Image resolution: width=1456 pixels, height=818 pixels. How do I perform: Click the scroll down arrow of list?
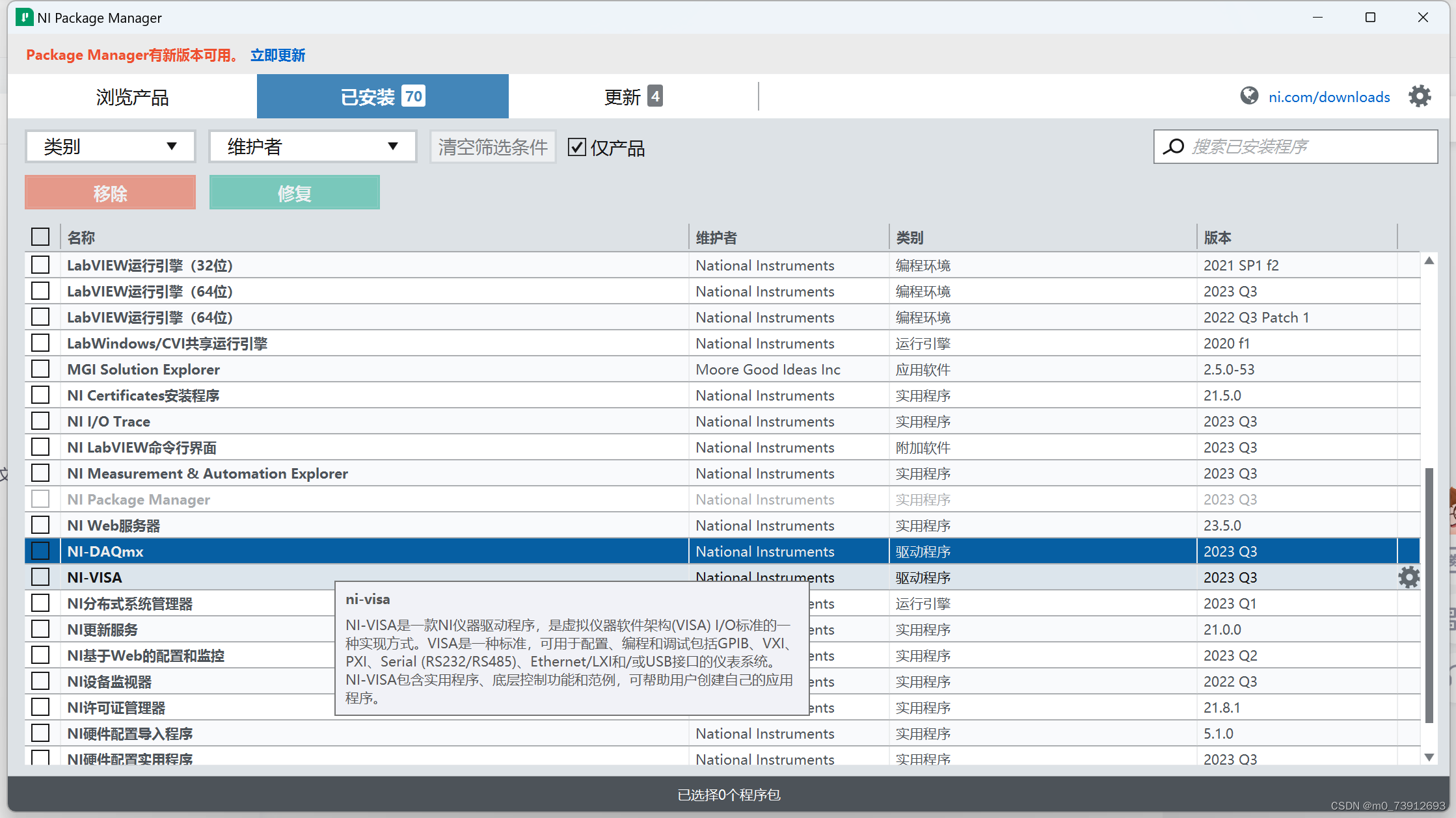1429,758
